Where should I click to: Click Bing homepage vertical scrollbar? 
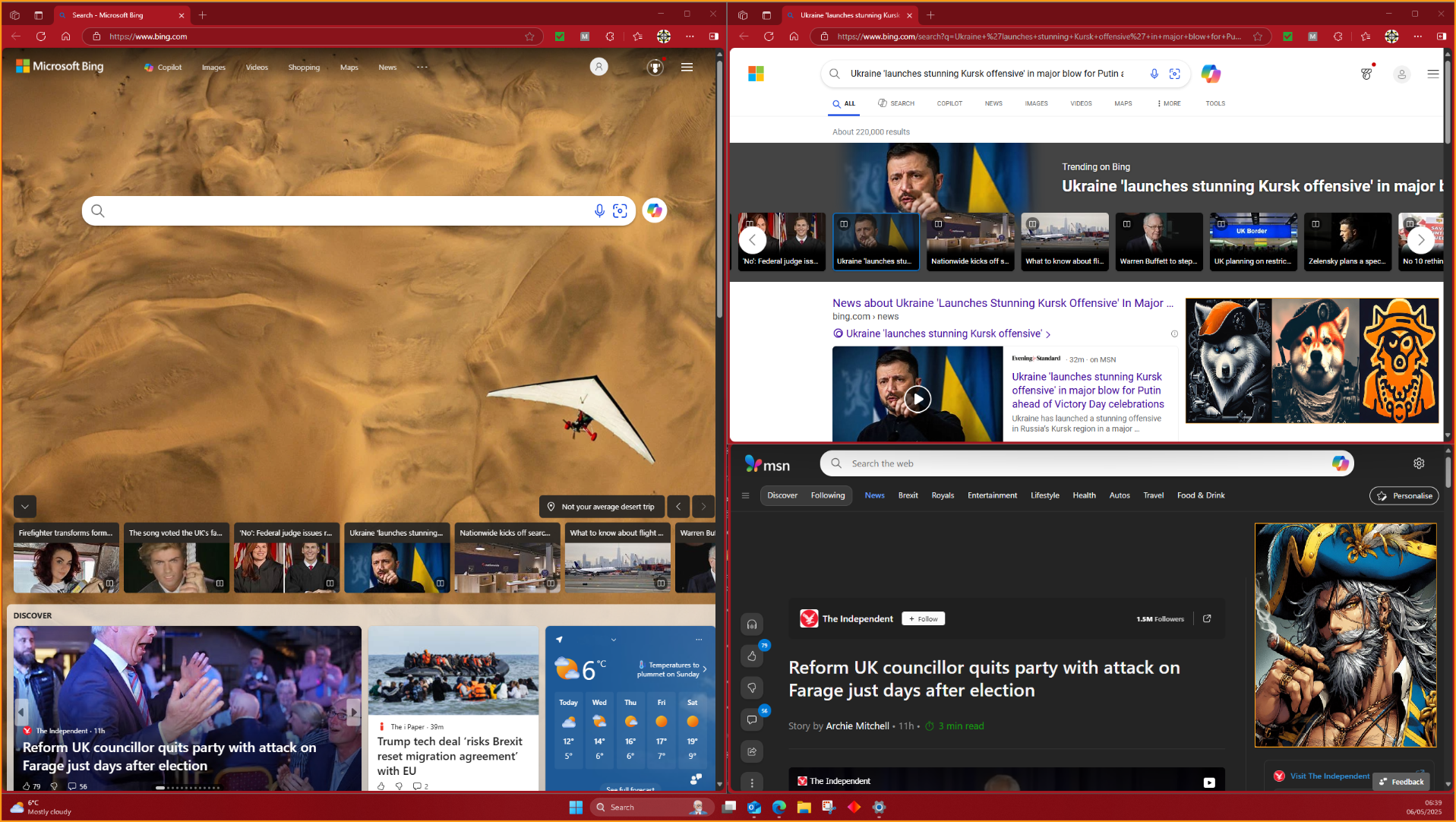(719, 190)
